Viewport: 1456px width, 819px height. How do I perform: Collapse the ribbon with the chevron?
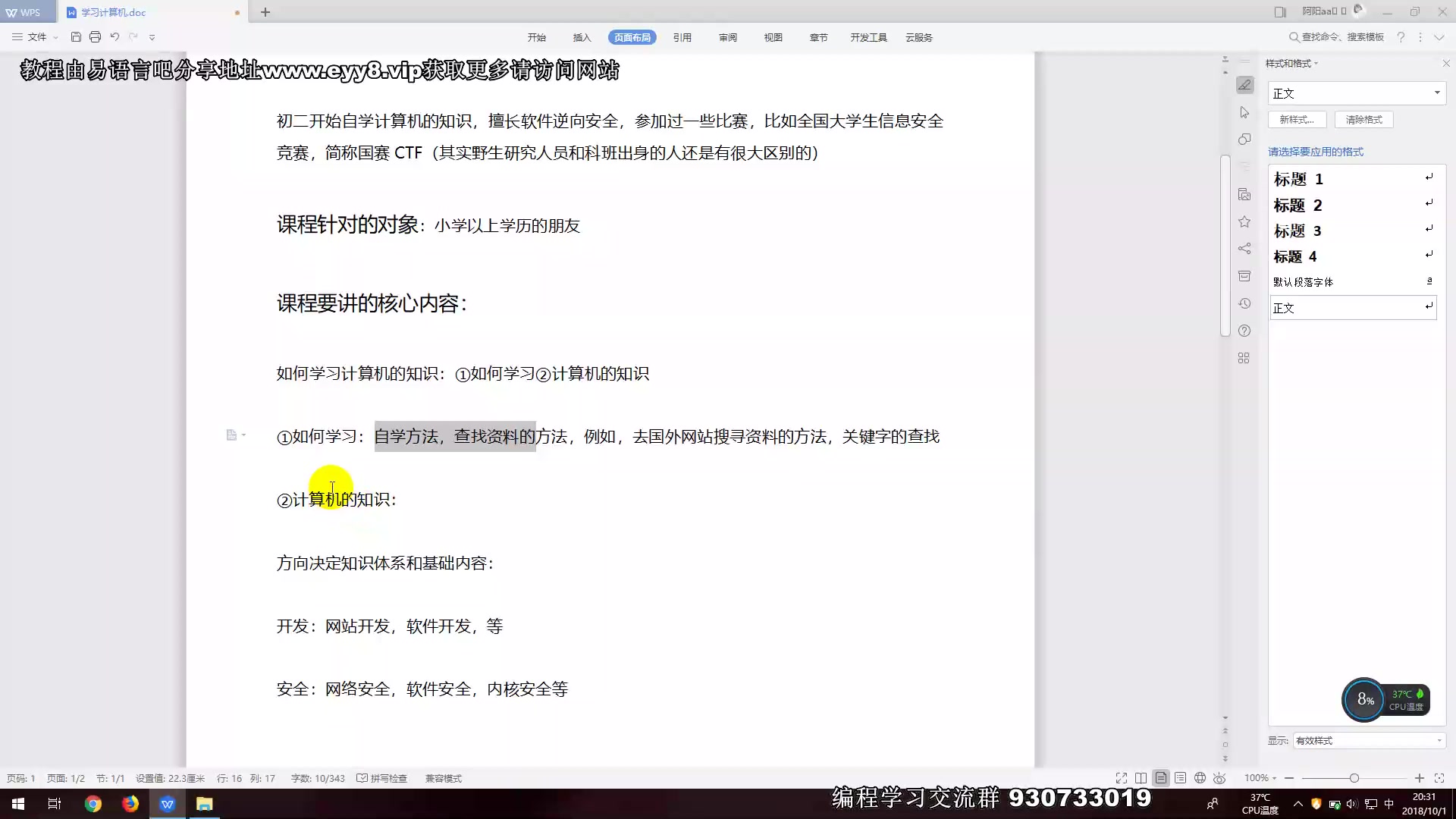(1439, 37)
